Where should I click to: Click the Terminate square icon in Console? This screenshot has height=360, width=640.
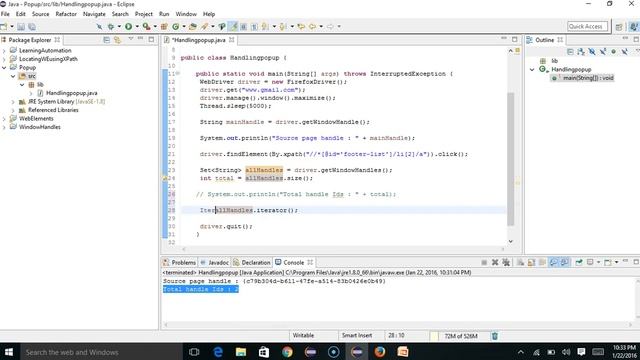(x=484, y=262)
